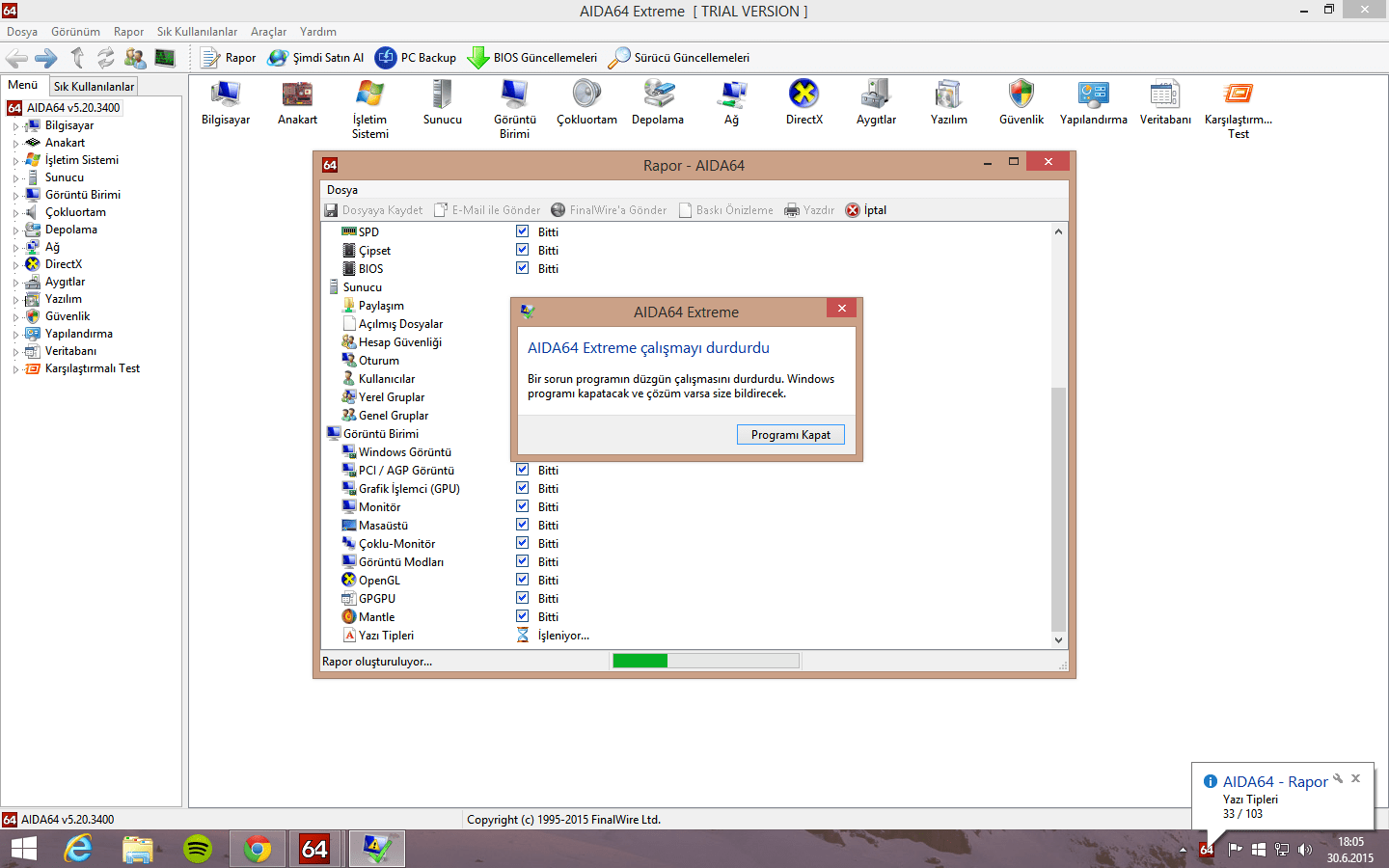Uncheck the Çipset checkbox in report list
Screen dimensions: 1389x868
(x=522, y=250)
